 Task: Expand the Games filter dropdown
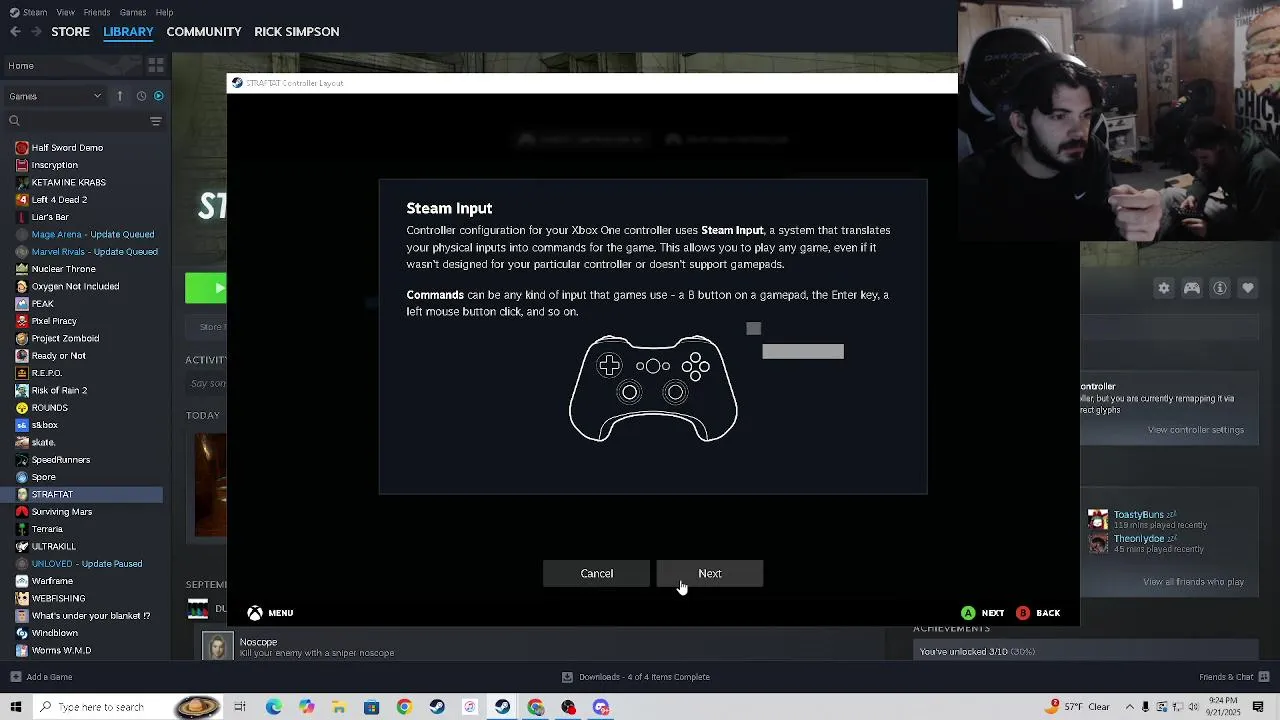[x=55, y=96]
